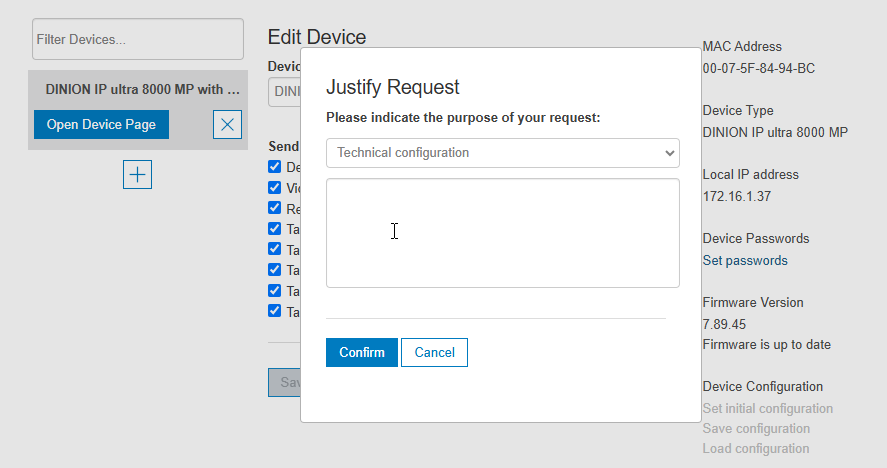The width and height of the screenshot is (887, 468).
Task: Open Device Page for the camera
Action: [x=101, y=125]
